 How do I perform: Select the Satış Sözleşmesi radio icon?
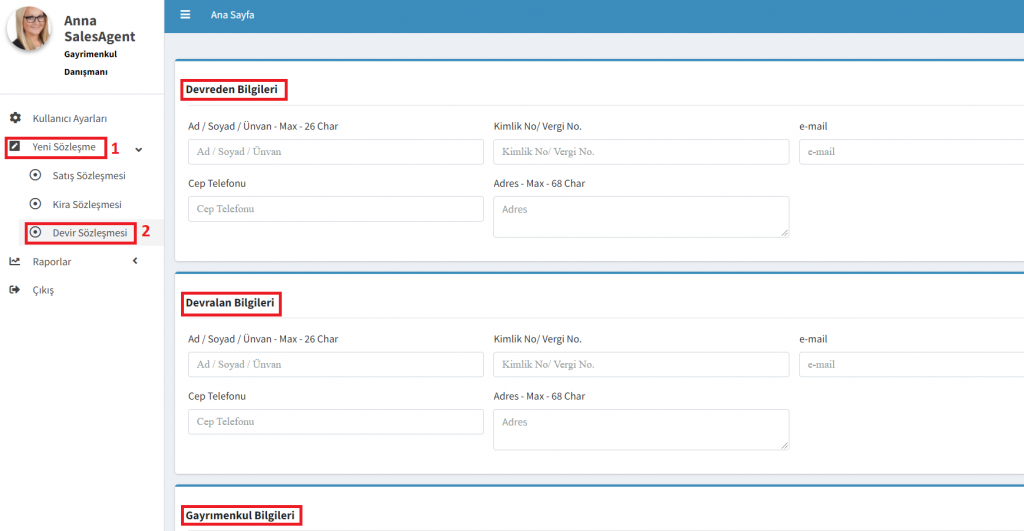[35, 176]
